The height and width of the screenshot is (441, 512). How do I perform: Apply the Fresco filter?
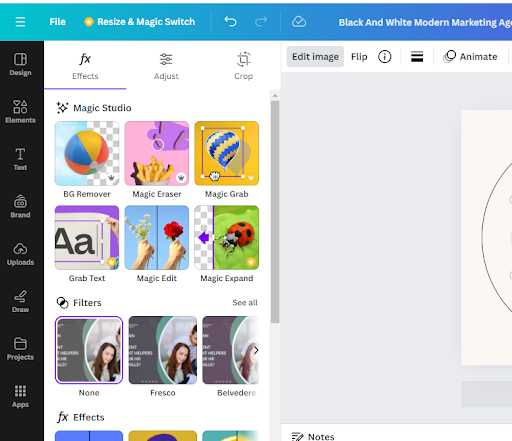(x=163, y=350)
